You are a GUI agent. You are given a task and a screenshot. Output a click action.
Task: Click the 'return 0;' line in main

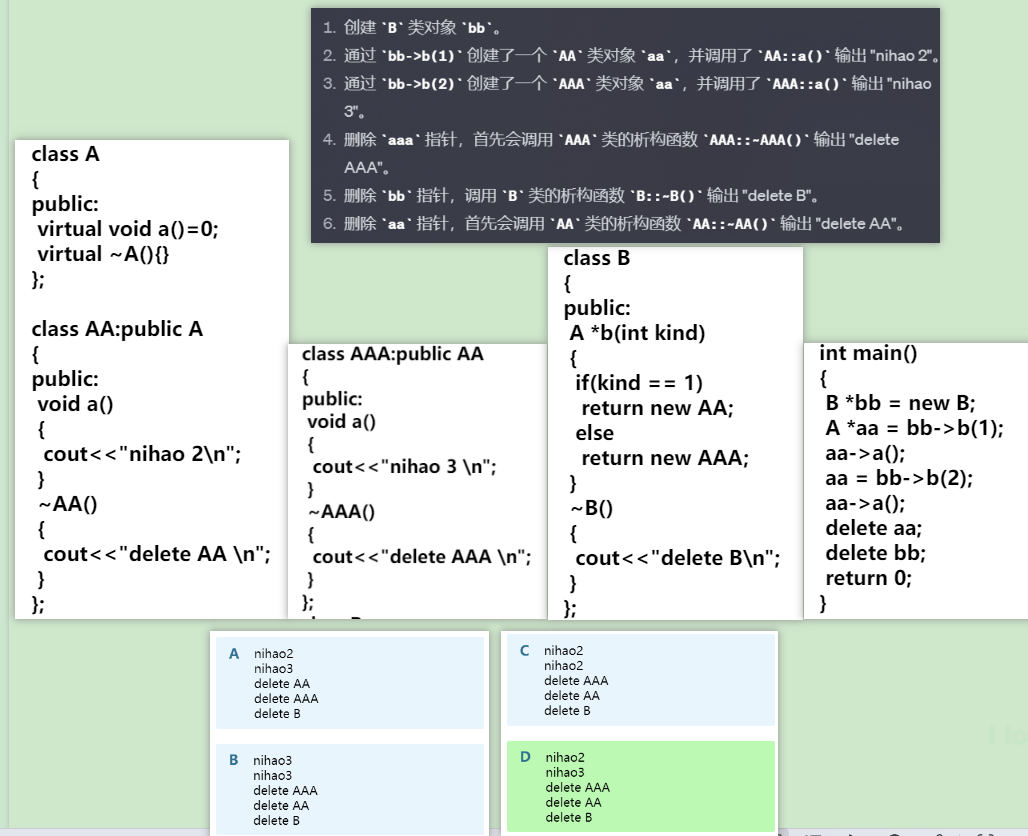click(x=868, y=578)
